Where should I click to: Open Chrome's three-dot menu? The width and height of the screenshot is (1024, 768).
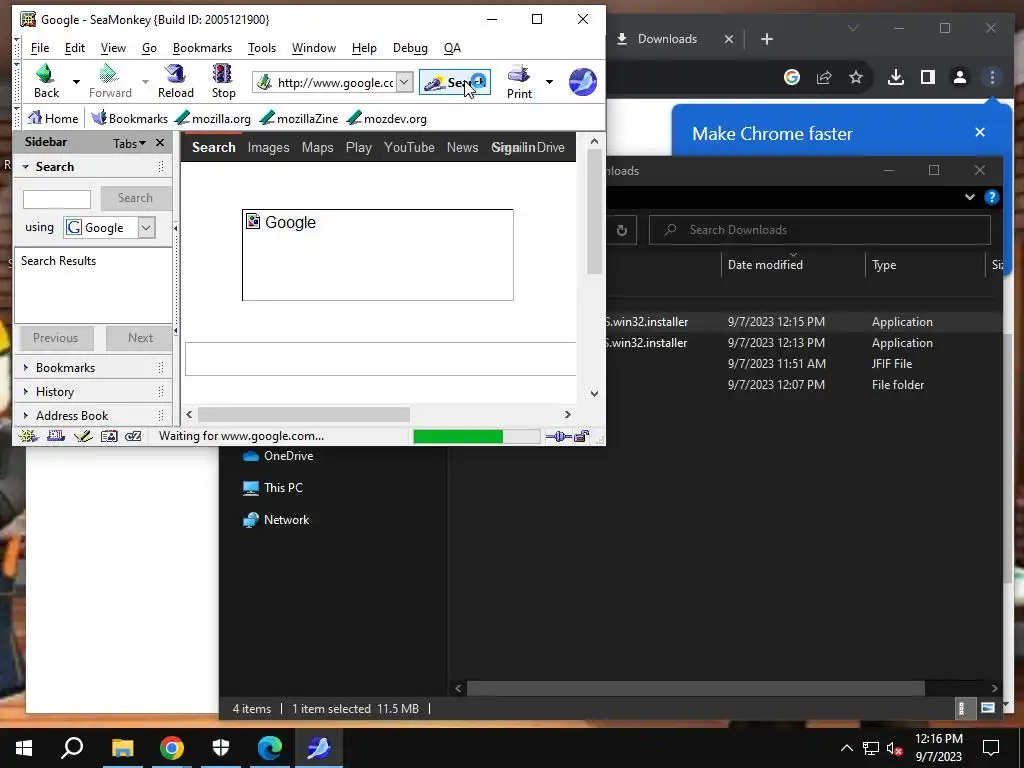(x=992, y=77)
